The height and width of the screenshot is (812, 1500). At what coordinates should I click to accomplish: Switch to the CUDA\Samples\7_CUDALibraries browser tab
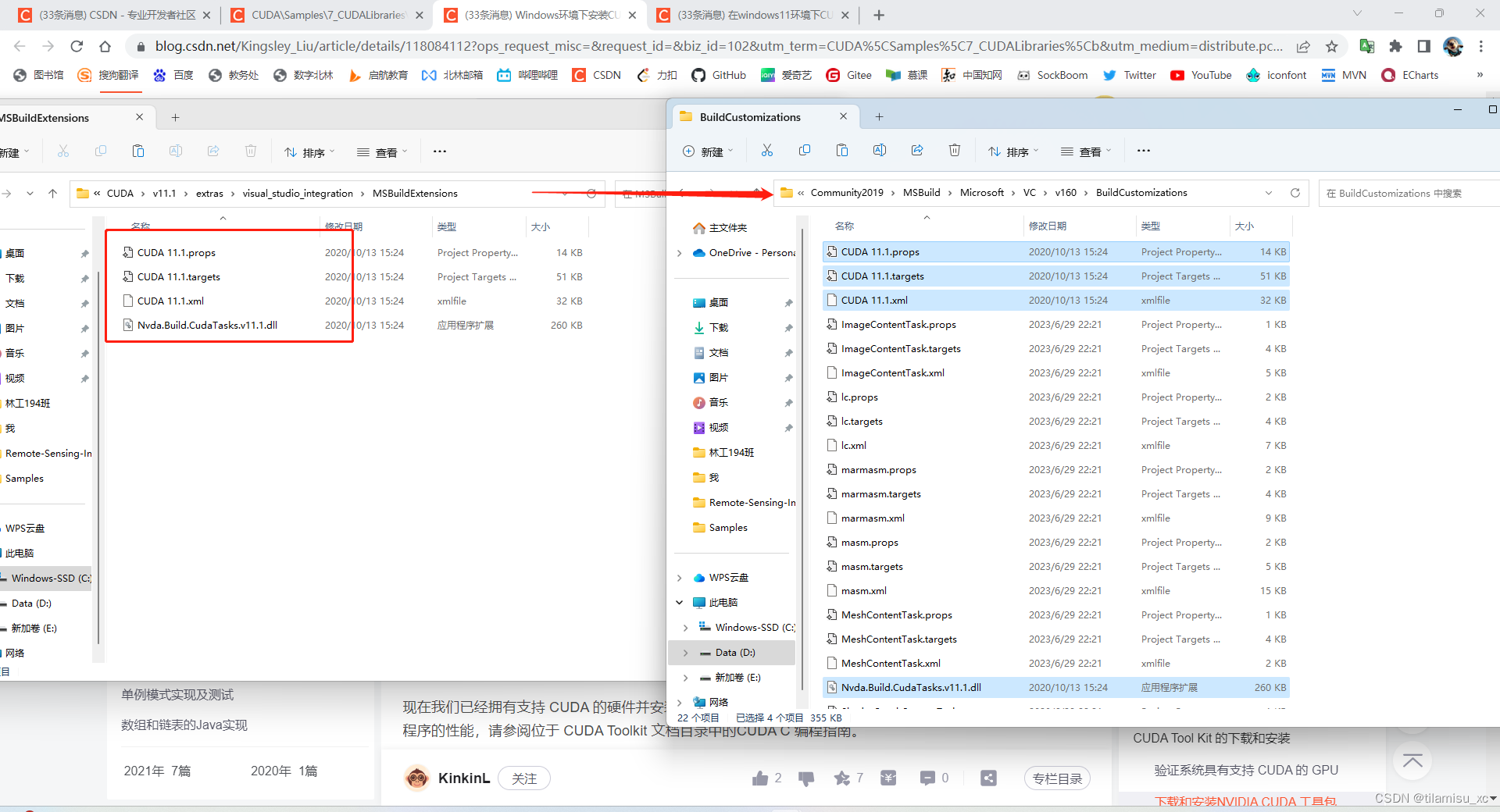[x=327, y=15]
